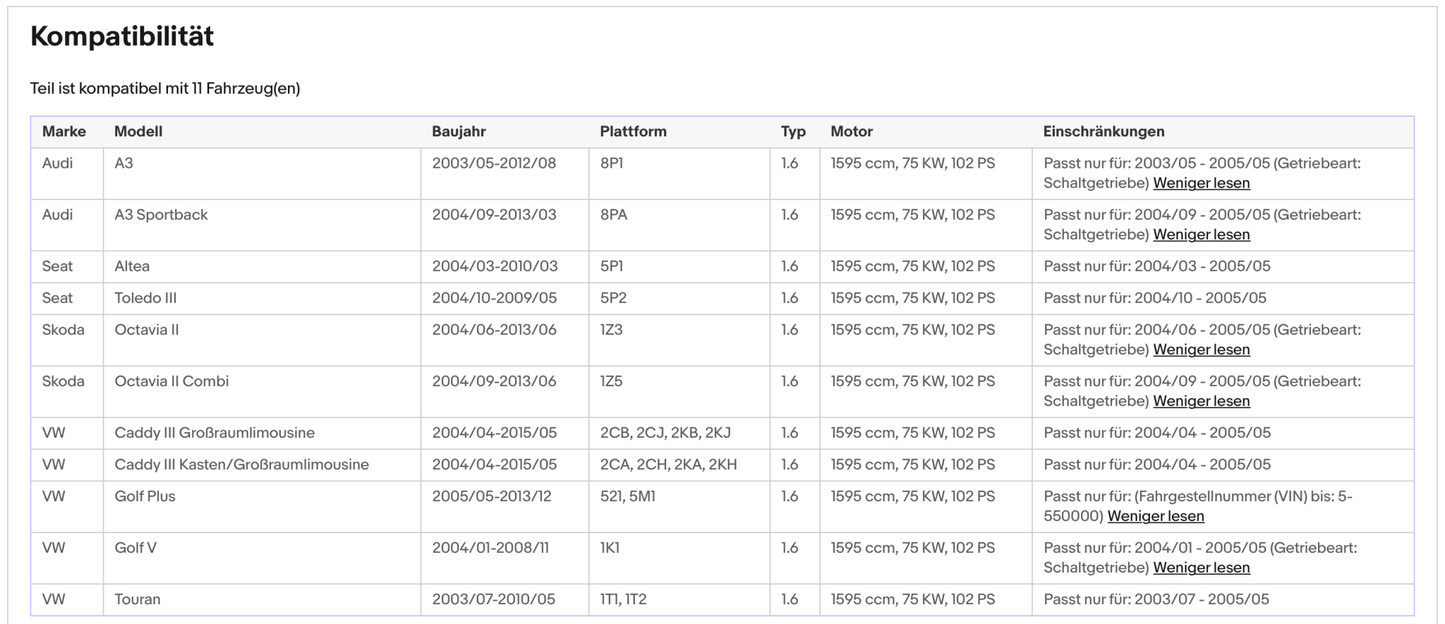Screen dimensions: 1445x624
Task: Select the Toledo III model cell
Action: pos(146,298)
